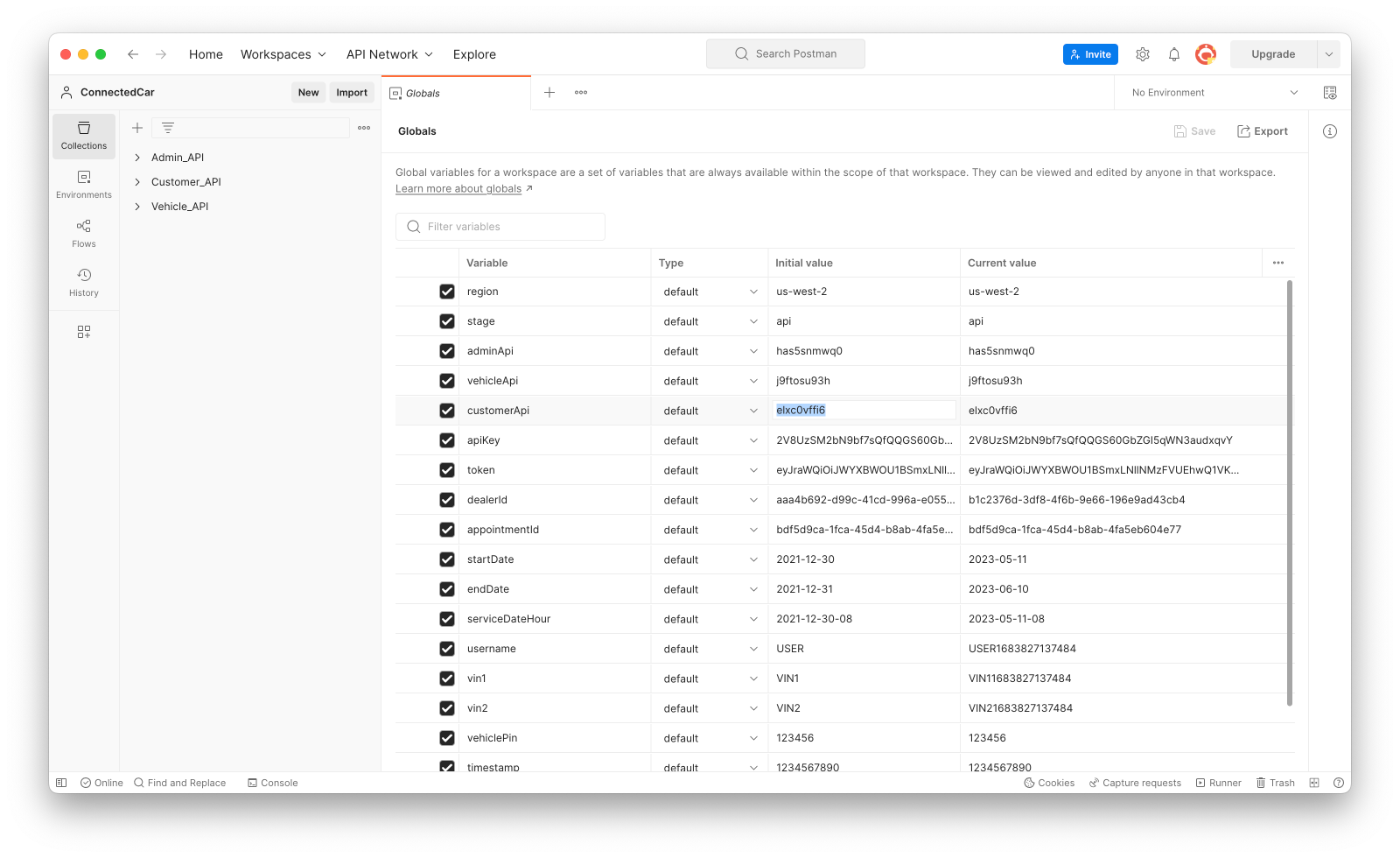Open Cookies in the status bar
The width and height of the screenshot is (1400, 858).
1049,783
